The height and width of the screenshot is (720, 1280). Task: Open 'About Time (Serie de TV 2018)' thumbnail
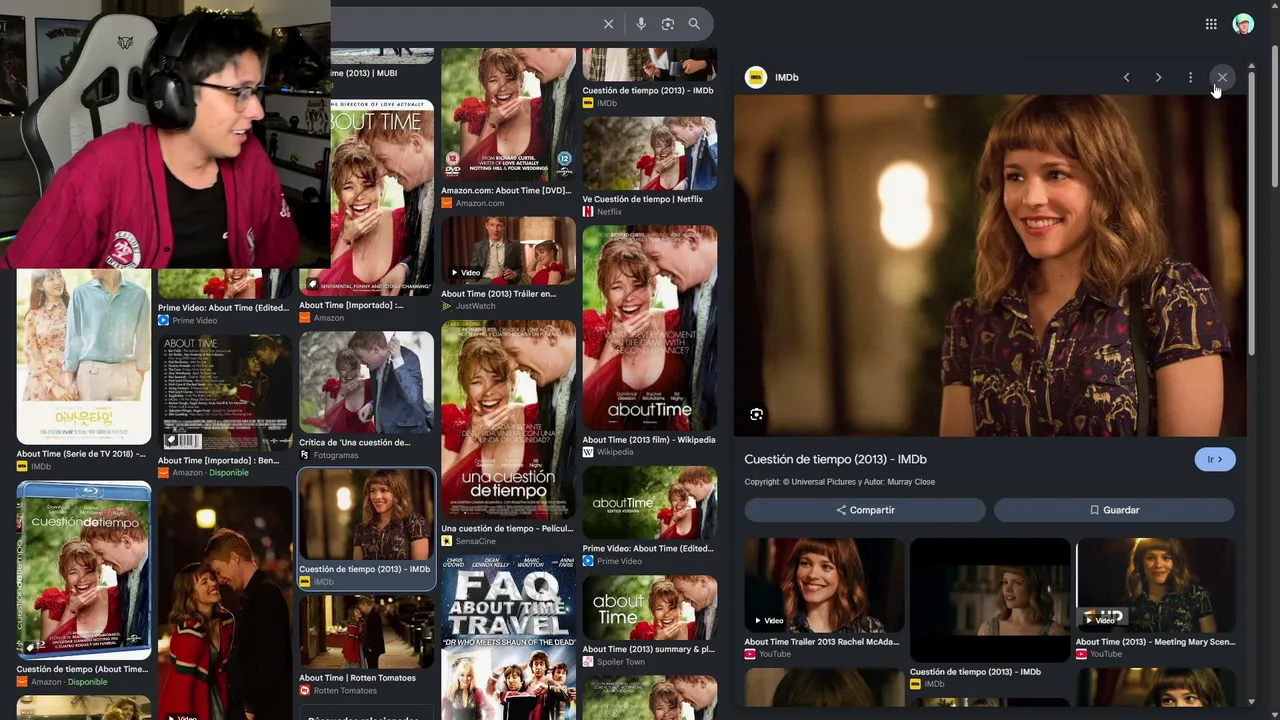(84, 356)
